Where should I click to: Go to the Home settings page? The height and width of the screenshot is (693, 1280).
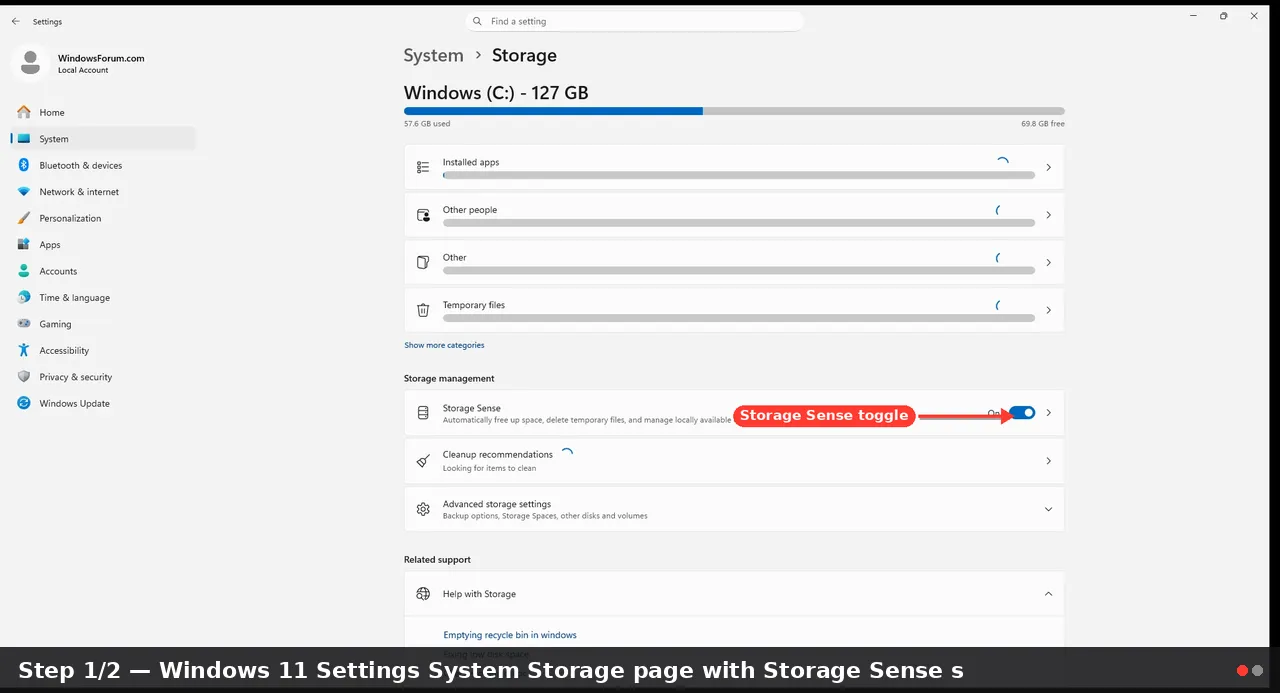103,112
